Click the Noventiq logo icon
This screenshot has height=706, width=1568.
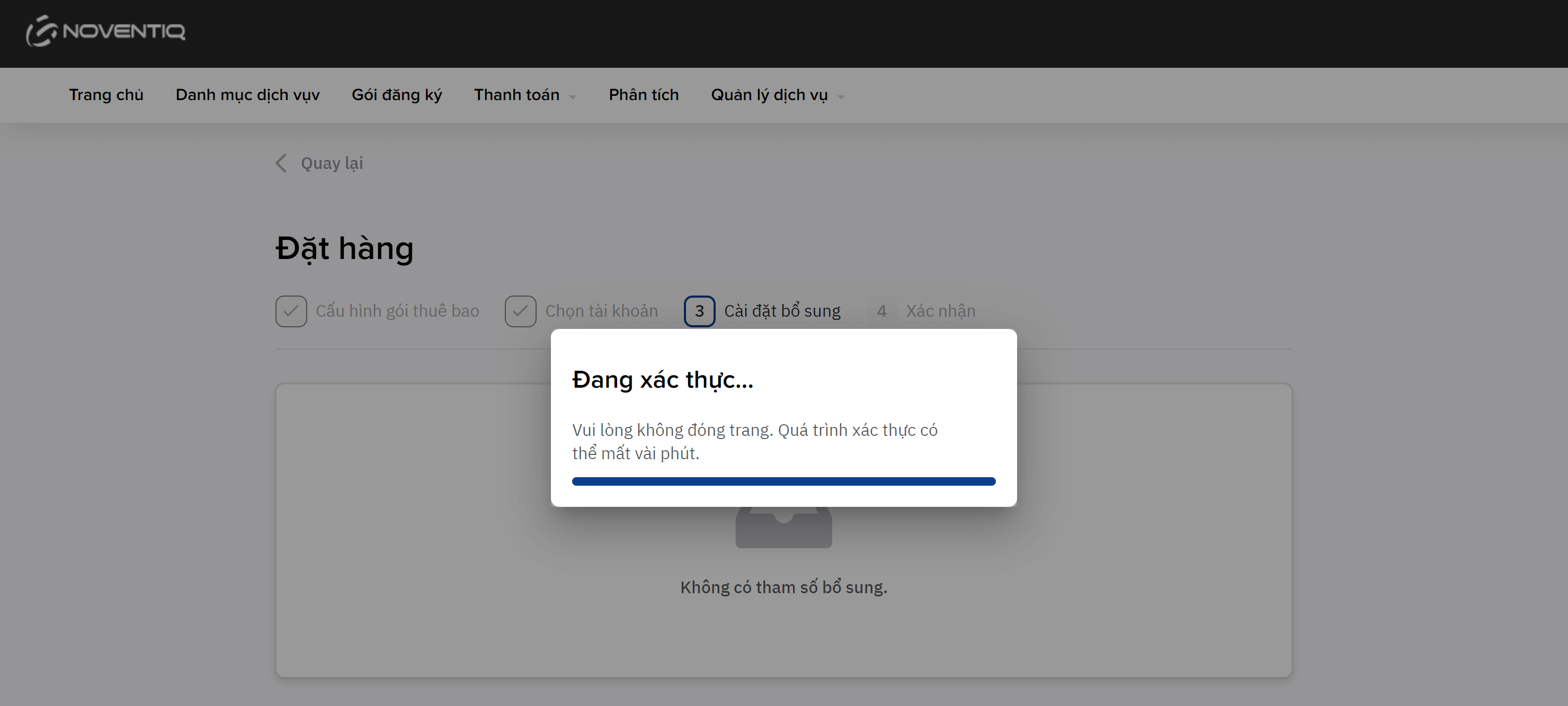[x=41, y=31]
